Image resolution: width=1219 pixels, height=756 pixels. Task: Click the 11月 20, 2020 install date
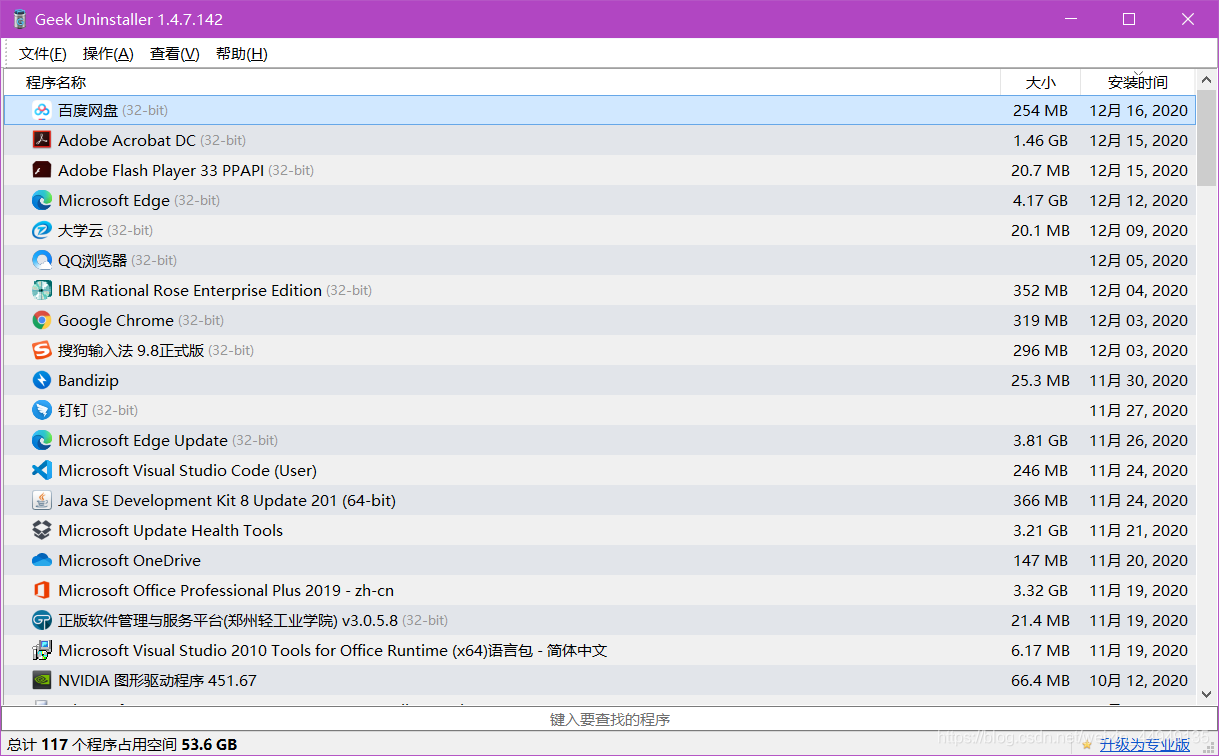[1138, 560]
